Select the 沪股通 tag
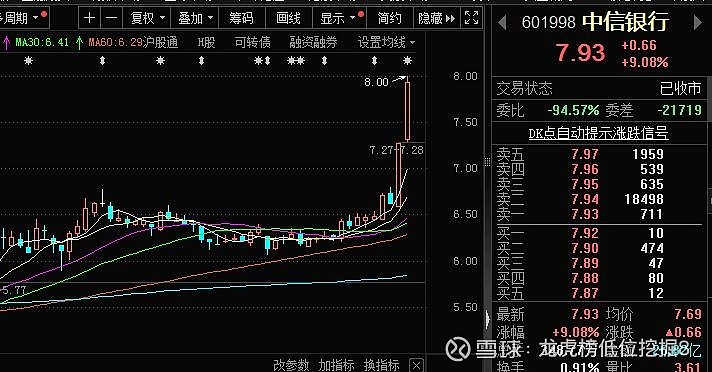 point(160,43)
